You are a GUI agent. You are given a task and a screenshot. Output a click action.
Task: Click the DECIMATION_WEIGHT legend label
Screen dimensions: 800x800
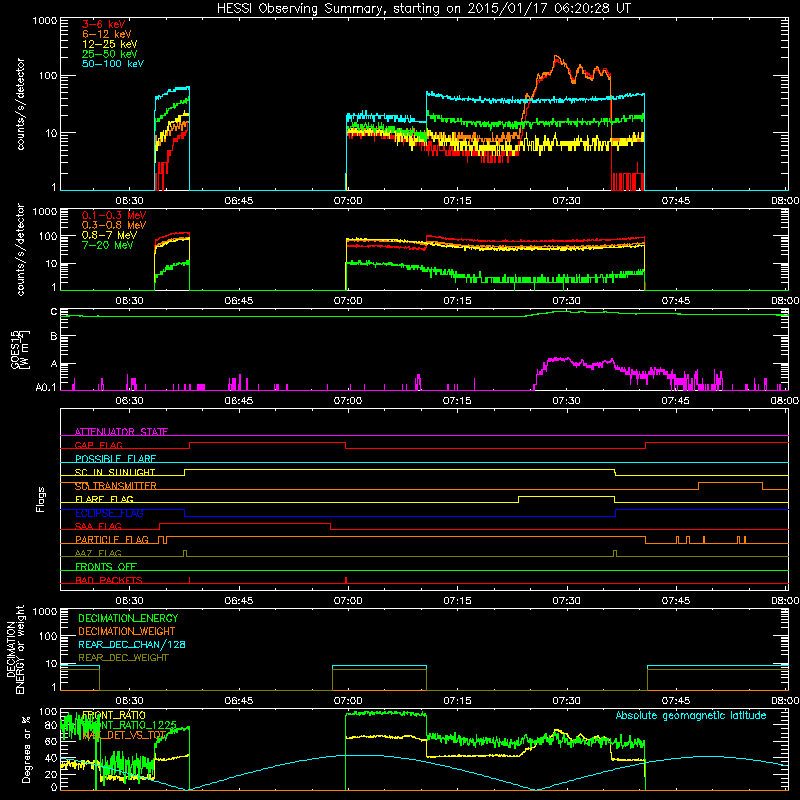(127, 631)
